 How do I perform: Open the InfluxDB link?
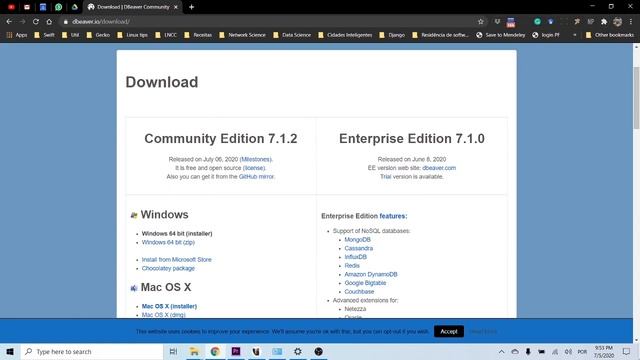356,257
